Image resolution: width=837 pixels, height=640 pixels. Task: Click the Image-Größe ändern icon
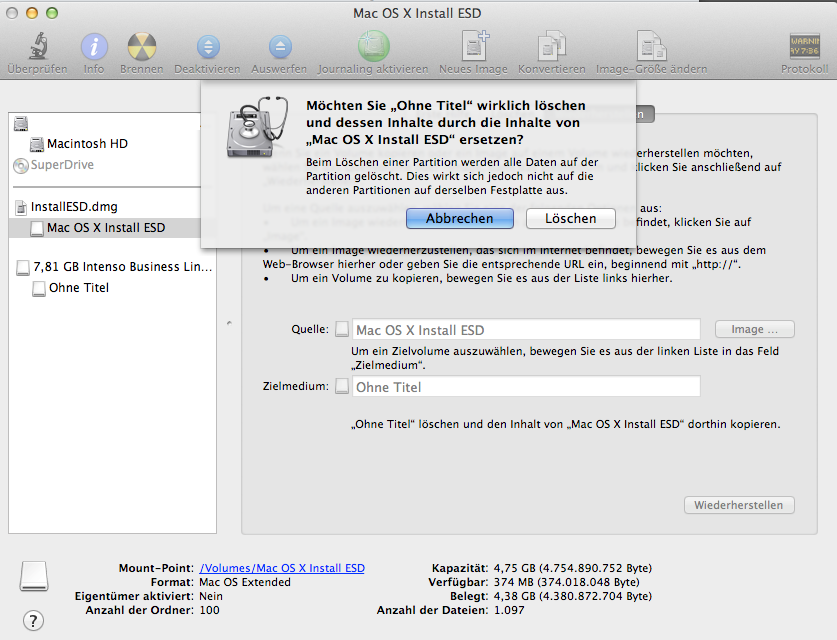pos(651,46)
